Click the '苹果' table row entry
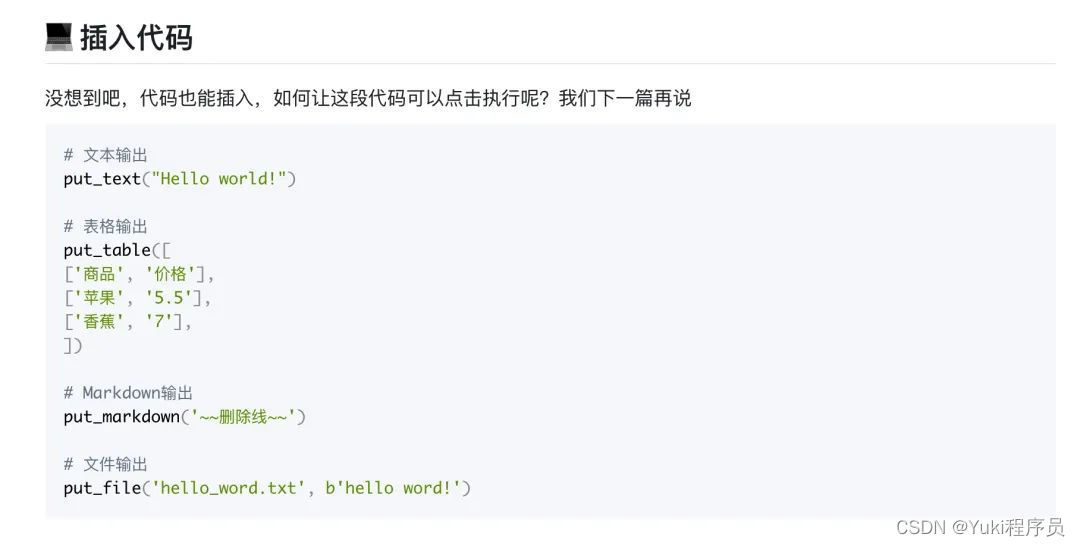The width and height of the screenshot is (1080, 546). point(99,297)
